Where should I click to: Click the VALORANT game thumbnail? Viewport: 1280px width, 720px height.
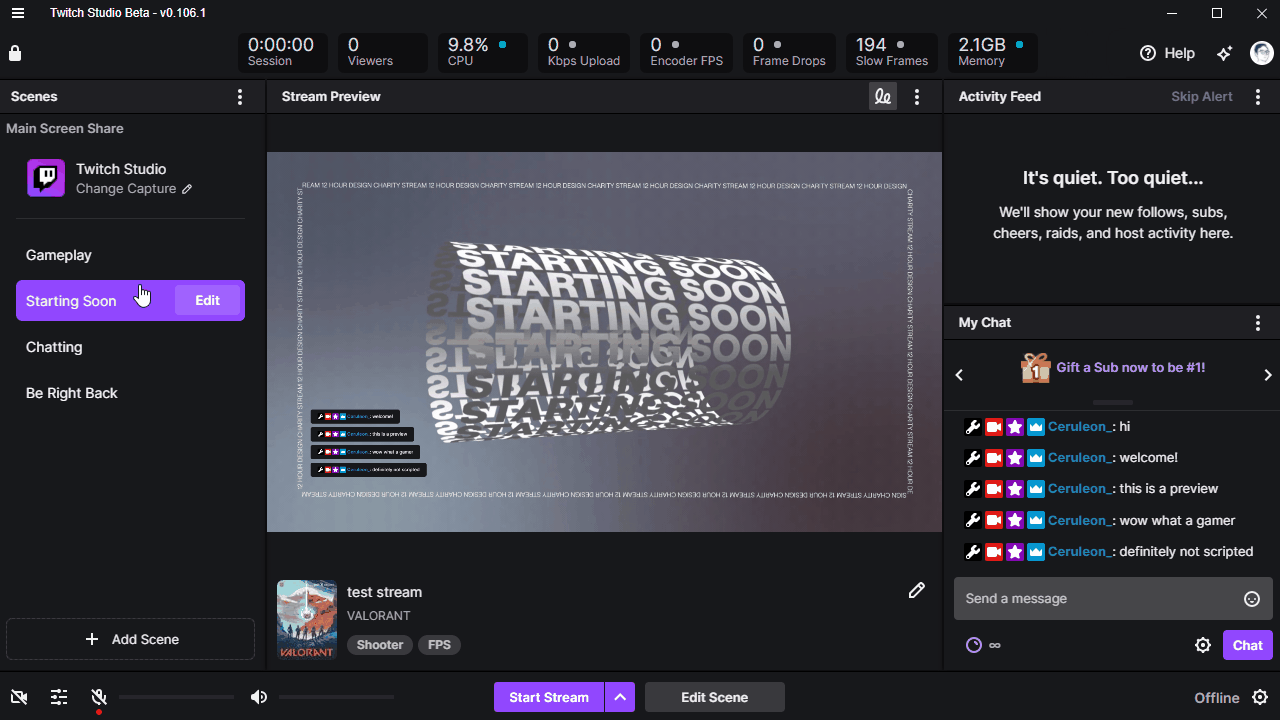[x=307, y=619]
